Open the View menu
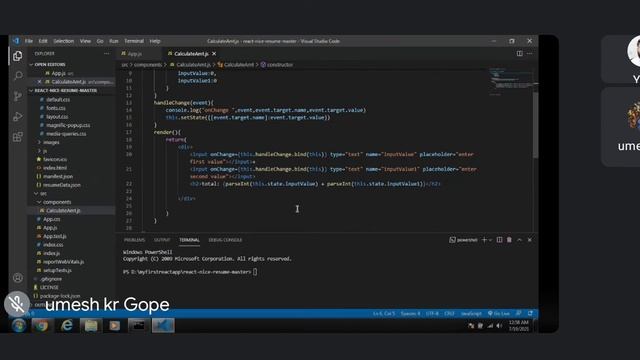Screen dimensions: 640x360 [85, 41]
